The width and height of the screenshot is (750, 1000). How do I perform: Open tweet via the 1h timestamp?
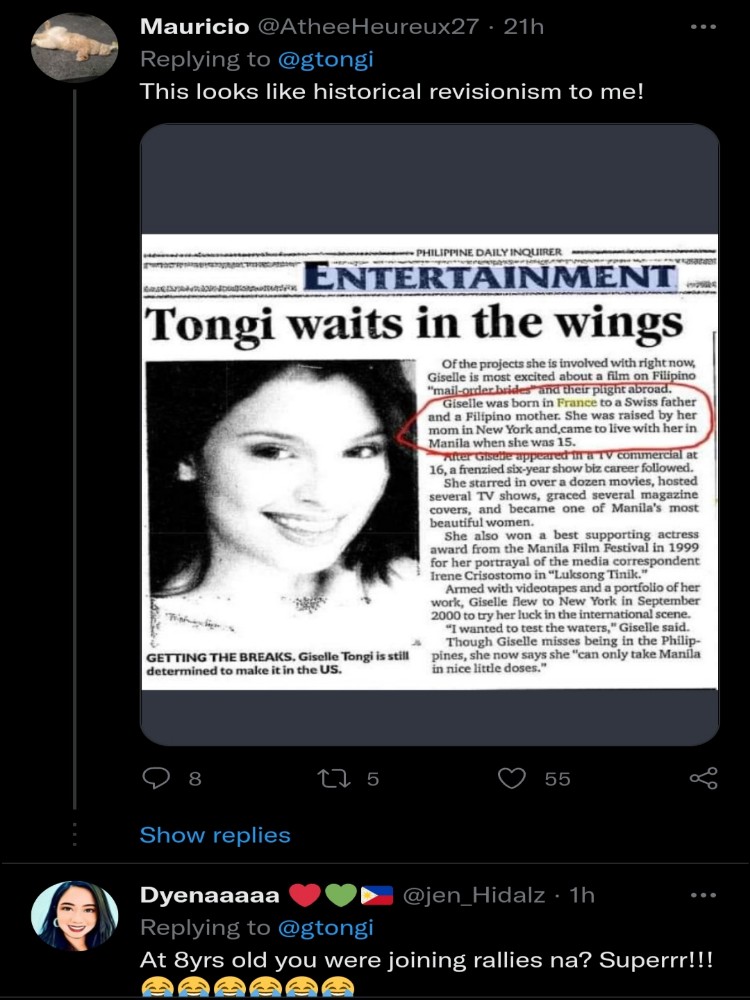pos(582,895)
